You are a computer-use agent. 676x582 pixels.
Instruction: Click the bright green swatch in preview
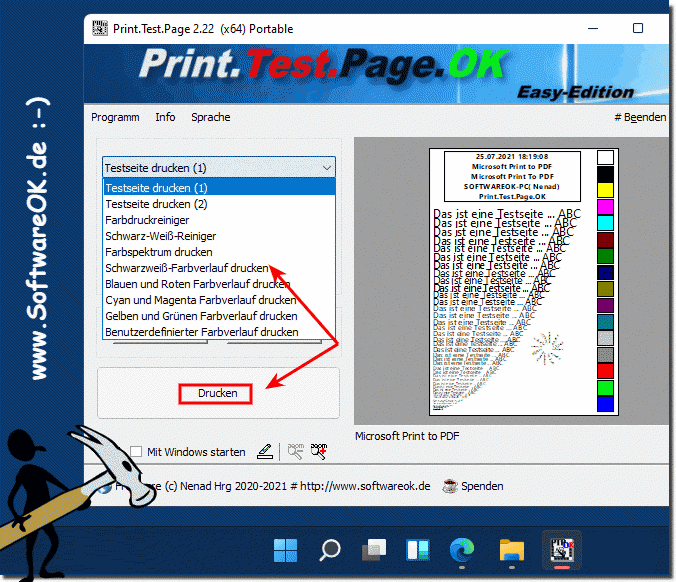pos(605,388)
